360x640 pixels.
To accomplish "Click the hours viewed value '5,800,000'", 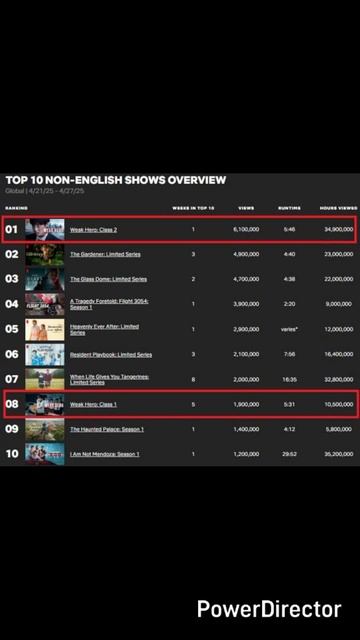I will 339,429.
